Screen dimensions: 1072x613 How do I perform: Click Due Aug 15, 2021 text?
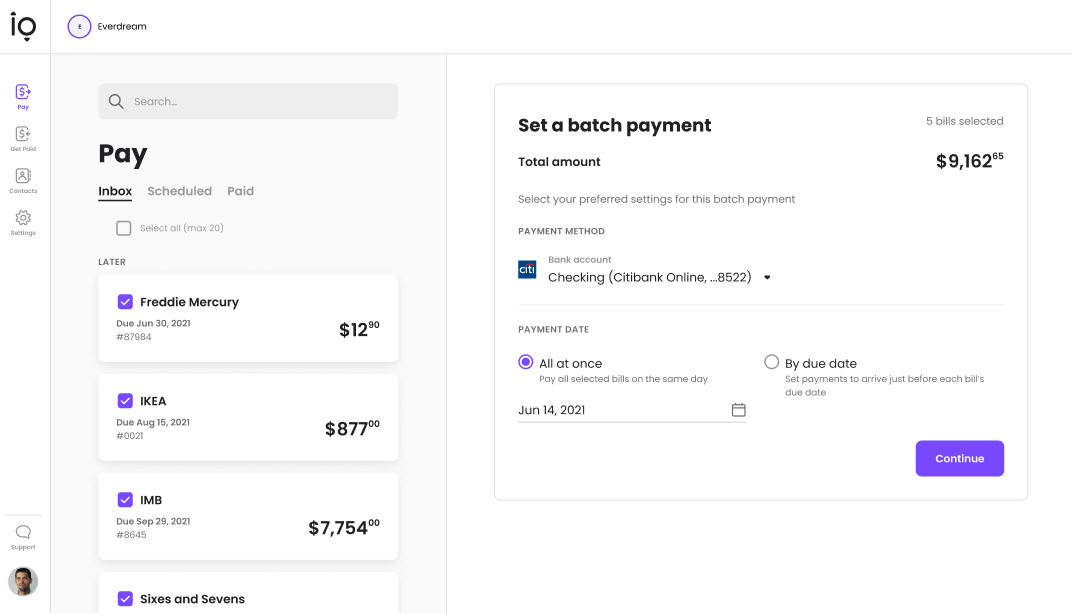pyautogui.click(x=153, y=422)
